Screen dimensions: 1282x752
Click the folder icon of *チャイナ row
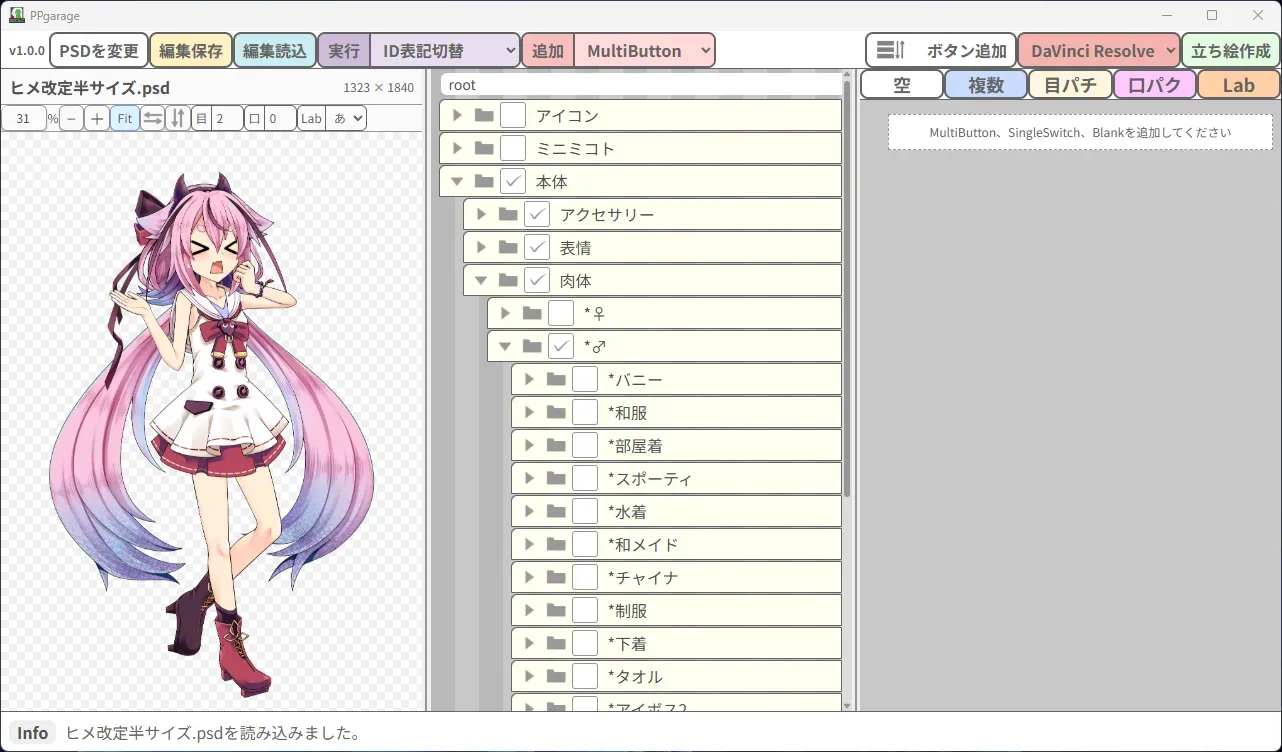557,577
